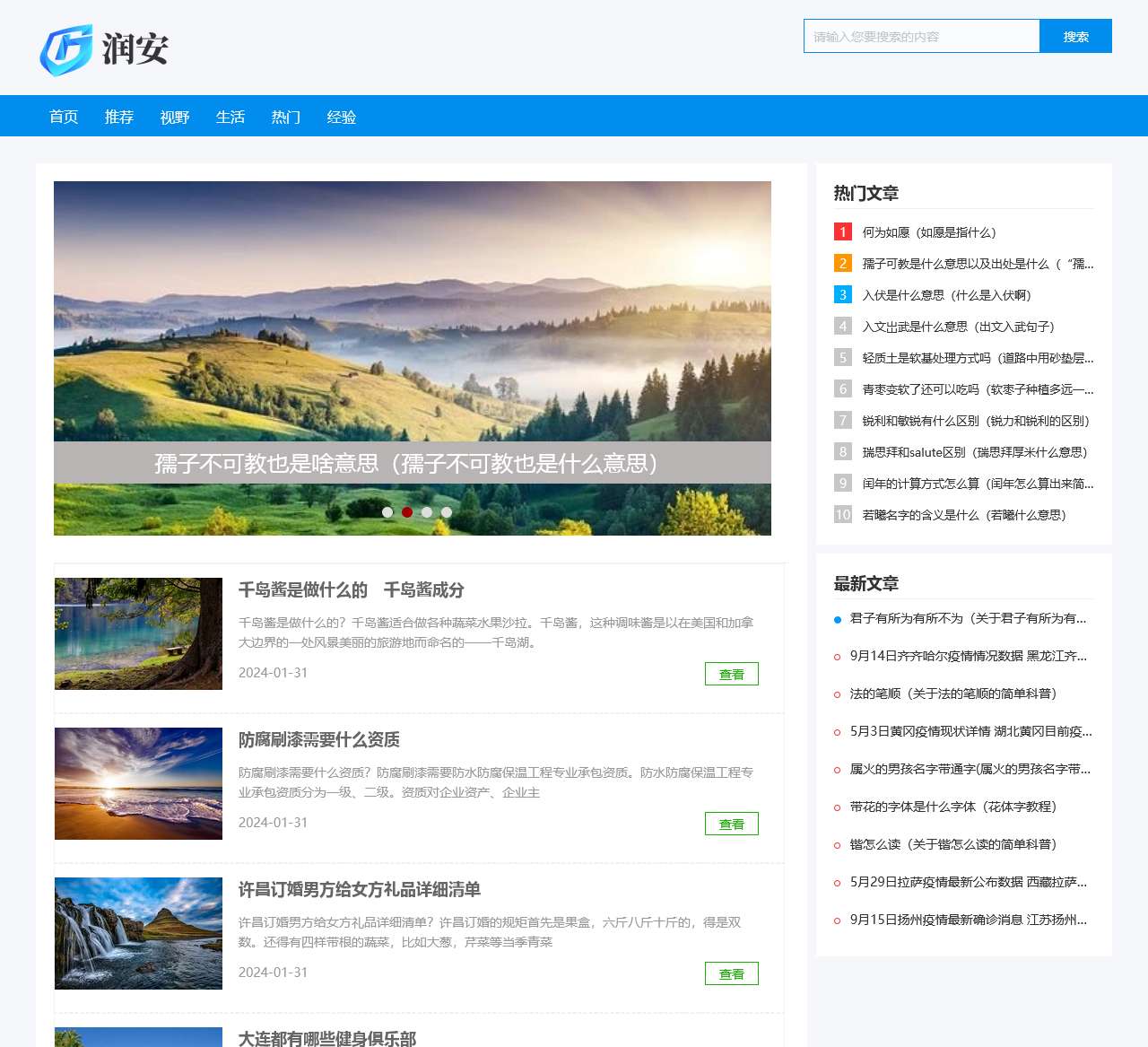The height and width of the screenshot is (1047, 1148).
Task: Open thumbnail of 防腐刷漆需要什么资质 article
Action: 138,783
